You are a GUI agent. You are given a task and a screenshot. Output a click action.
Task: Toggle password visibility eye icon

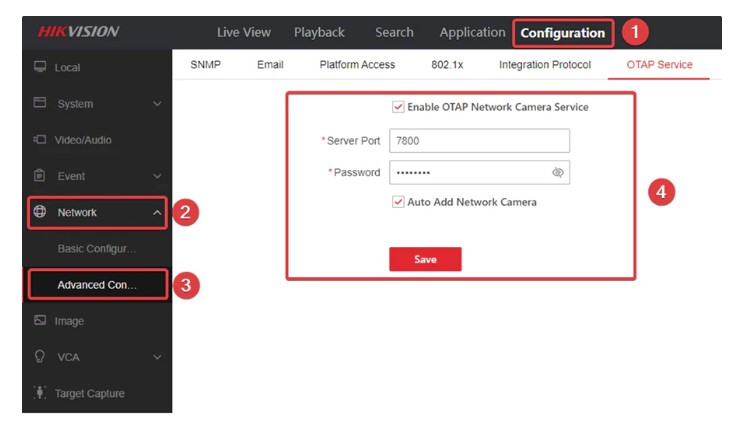(x=558, y=172)
